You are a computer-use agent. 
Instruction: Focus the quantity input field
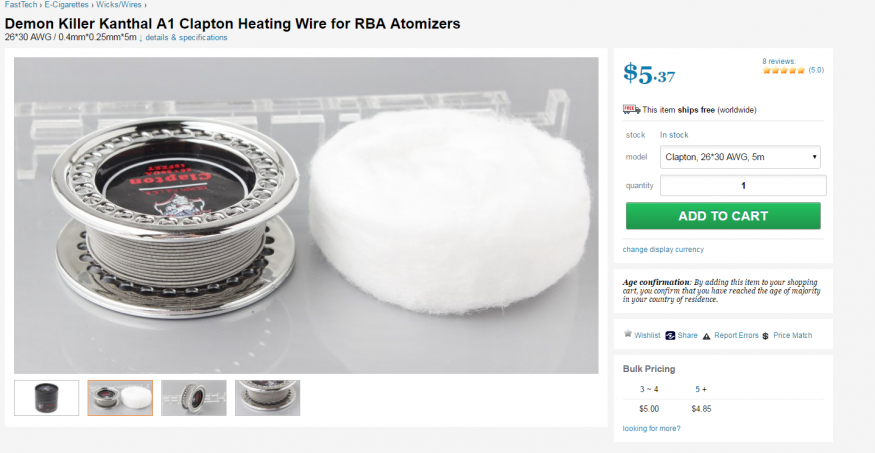pos(743,185)
